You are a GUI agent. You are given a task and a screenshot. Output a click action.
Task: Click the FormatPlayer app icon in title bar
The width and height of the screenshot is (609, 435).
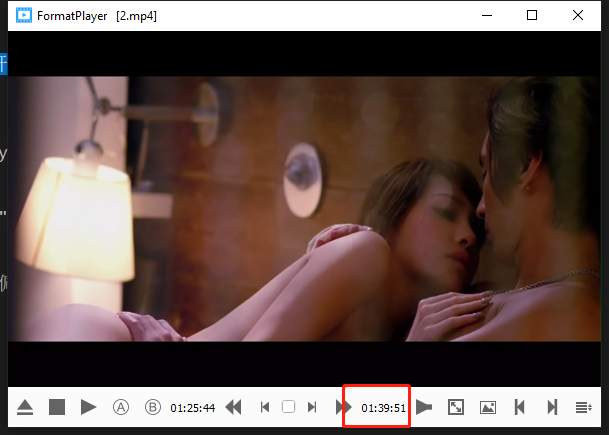tap(24, 16)
